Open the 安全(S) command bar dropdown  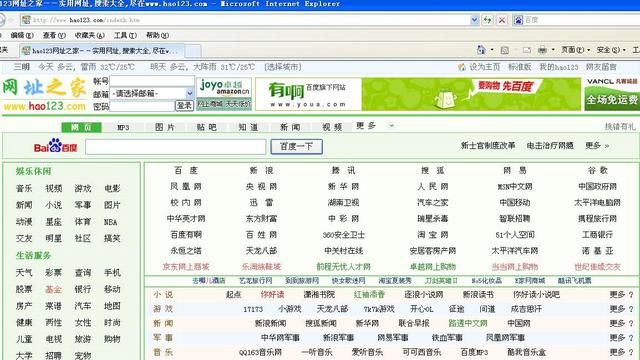(x=611, y=50)
